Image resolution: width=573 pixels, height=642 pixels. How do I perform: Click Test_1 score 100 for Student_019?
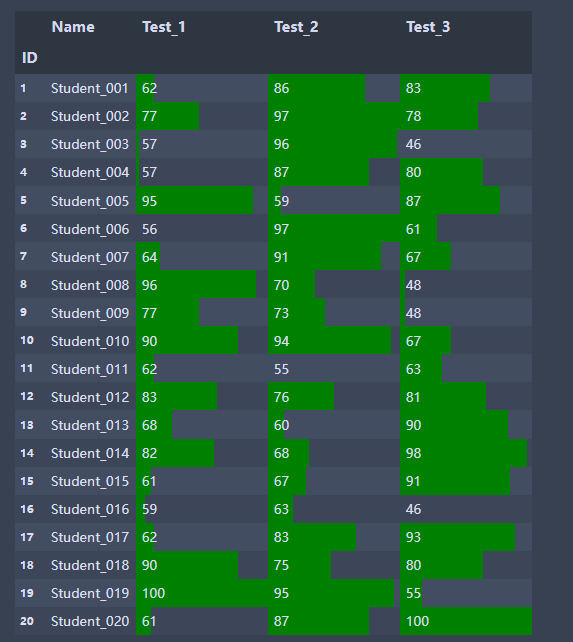tap(202, 593)
